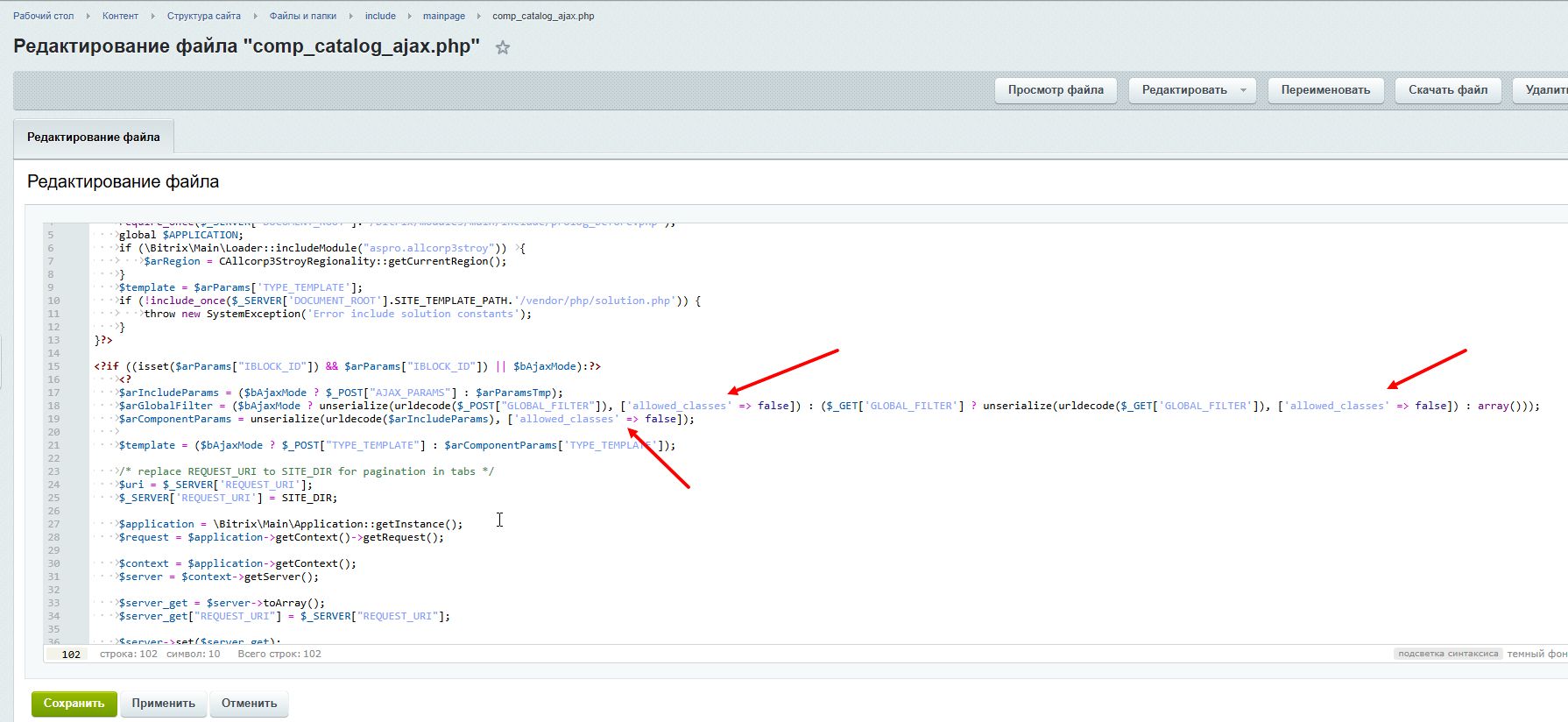
Task: Toggle подсветка синтаксиса in editor status bar
Action: click(x=1447, y=654)
